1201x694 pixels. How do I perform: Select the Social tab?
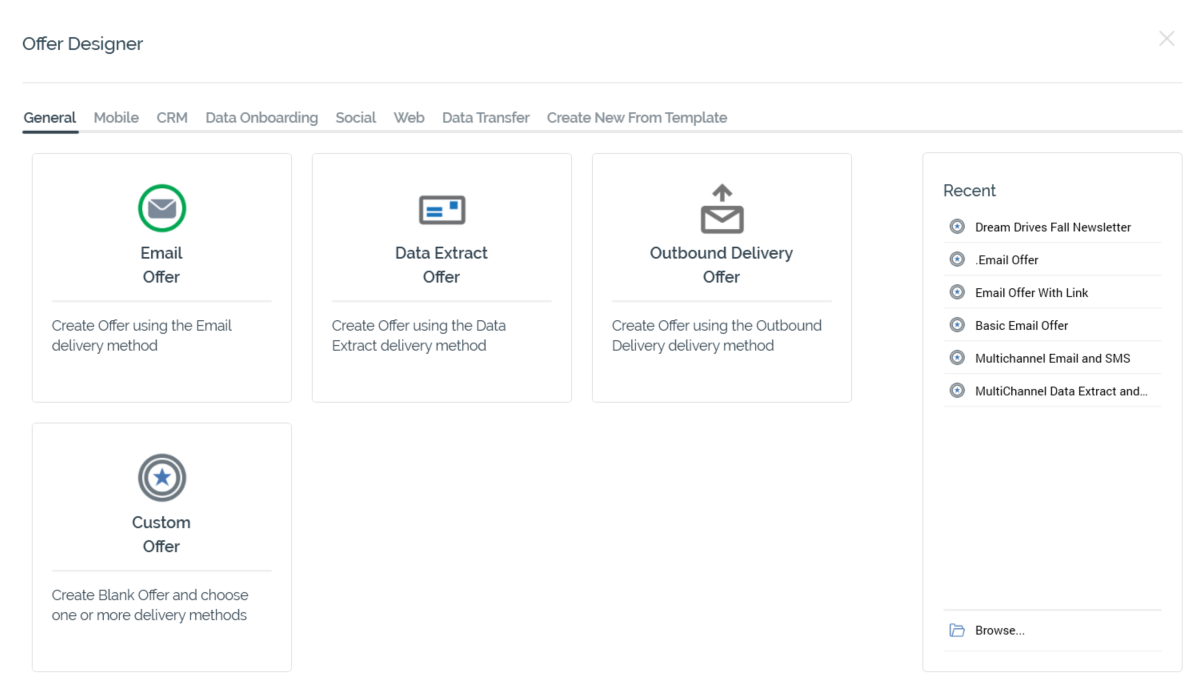click(355, 117)
